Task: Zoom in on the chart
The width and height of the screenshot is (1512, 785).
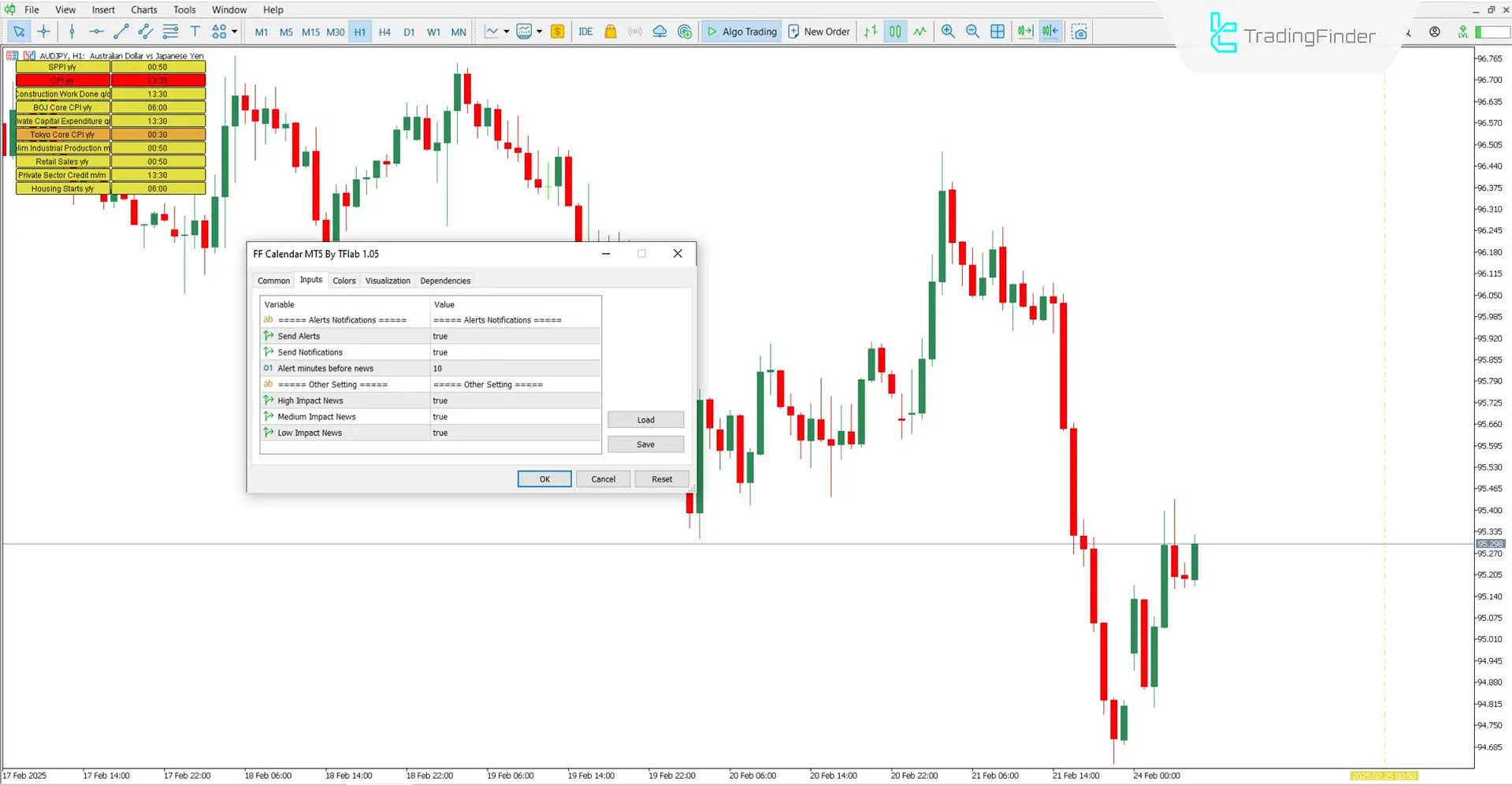Action: pos(948,32)
